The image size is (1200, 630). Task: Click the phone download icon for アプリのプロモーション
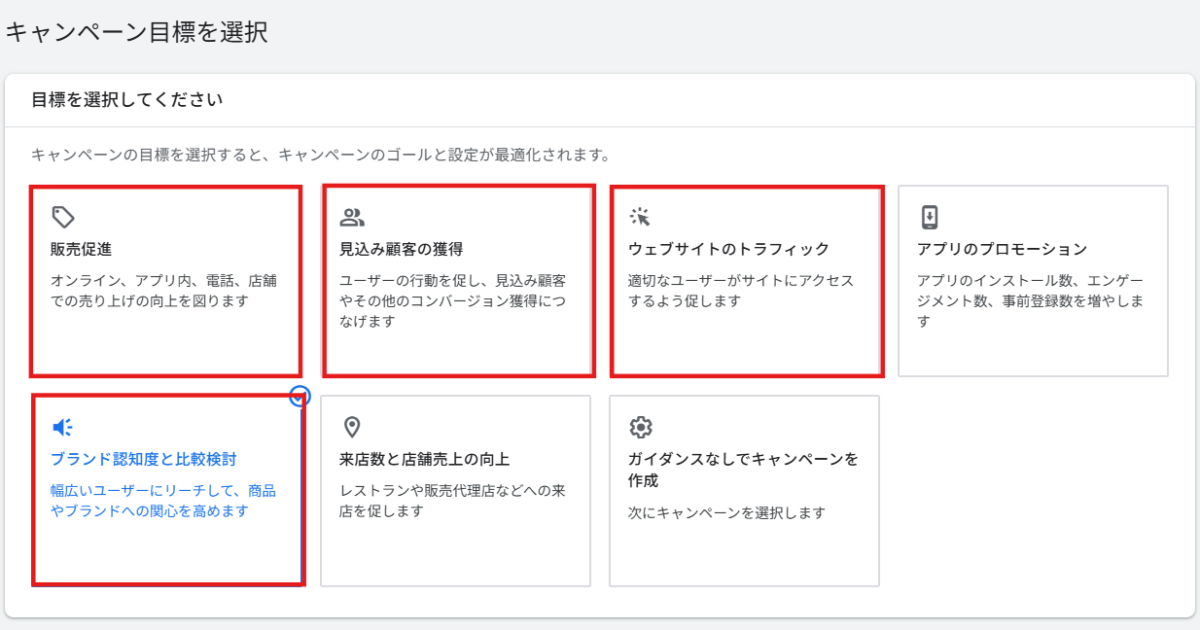point(929,217)
